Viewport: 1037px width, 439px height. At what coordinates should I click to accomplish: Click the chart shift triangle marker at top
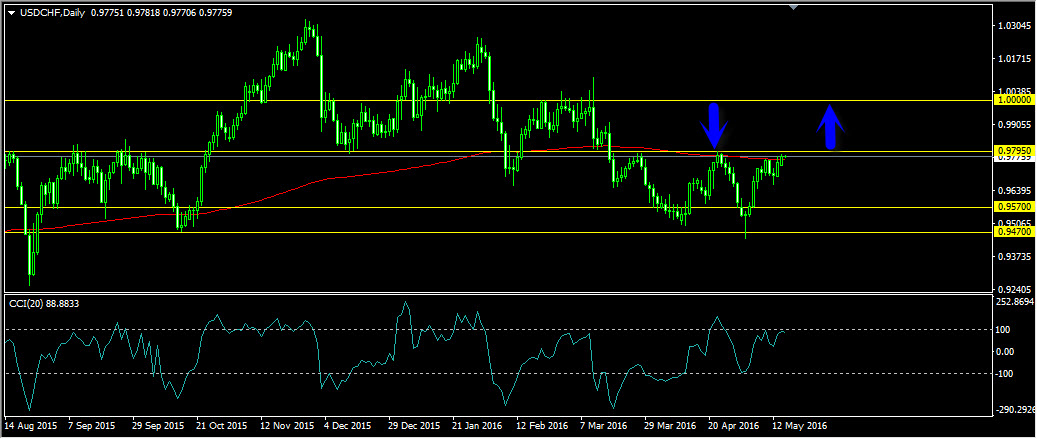tap(794, 7)
